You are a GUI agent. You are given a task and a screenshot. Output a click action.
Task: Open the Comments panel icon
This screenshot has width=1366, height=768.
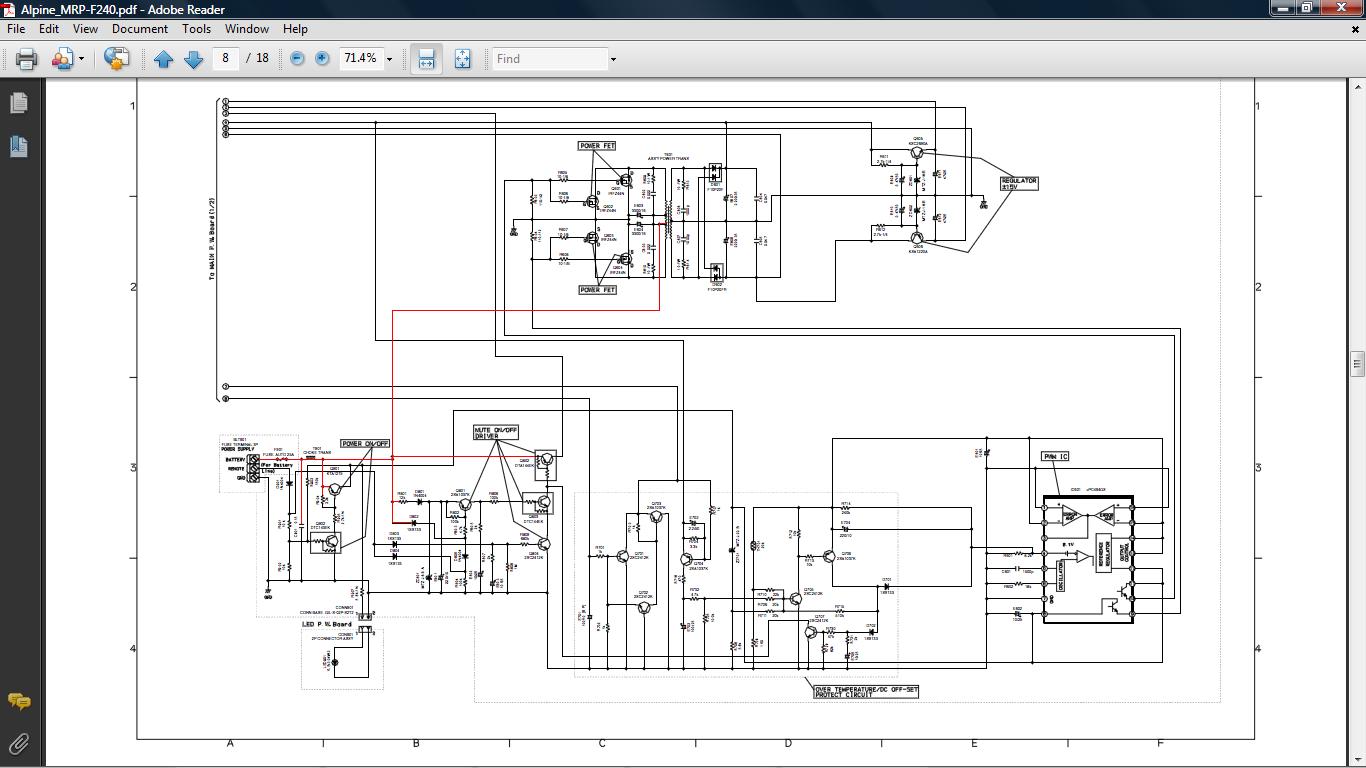tap(18, 701)
